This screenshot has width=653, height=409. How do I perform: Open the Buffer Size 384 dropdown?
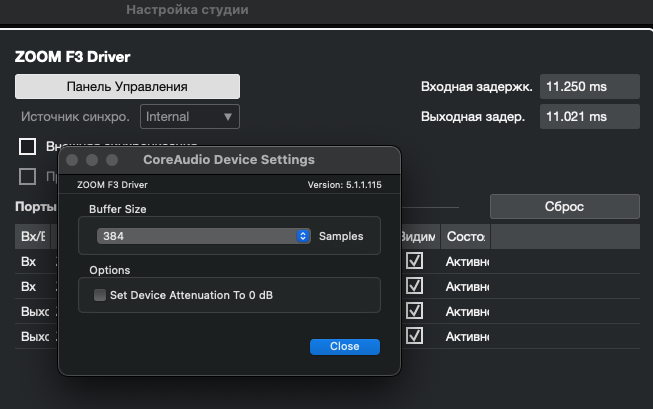tap(205, 236)
